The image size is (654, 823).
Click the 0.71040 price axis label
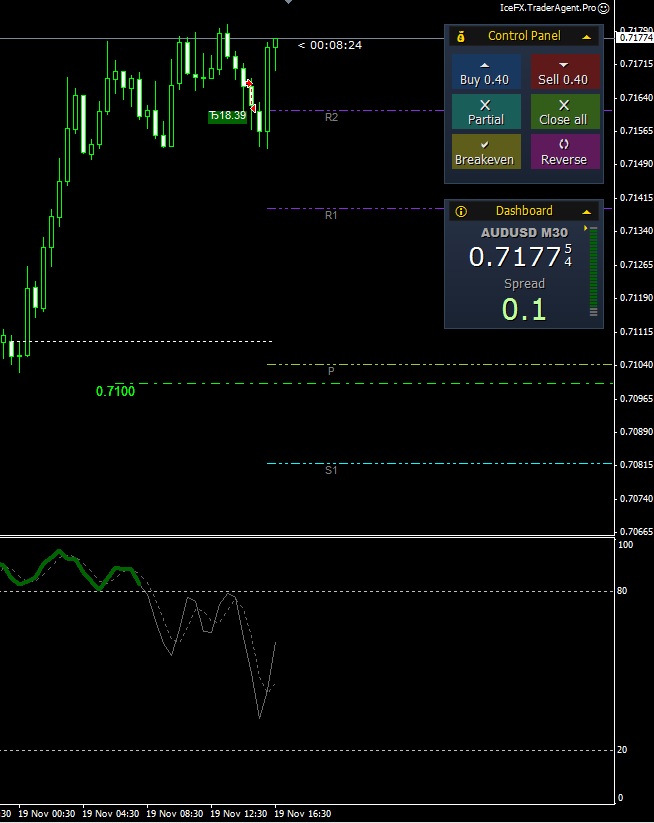point(636,365)
